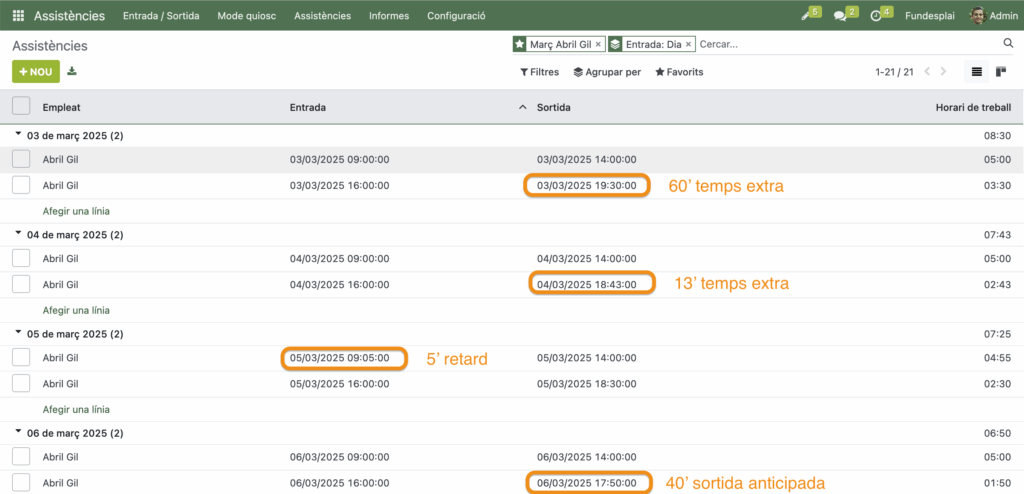Switch to list view icon
Screen dimensions: 1024x494
977,72
